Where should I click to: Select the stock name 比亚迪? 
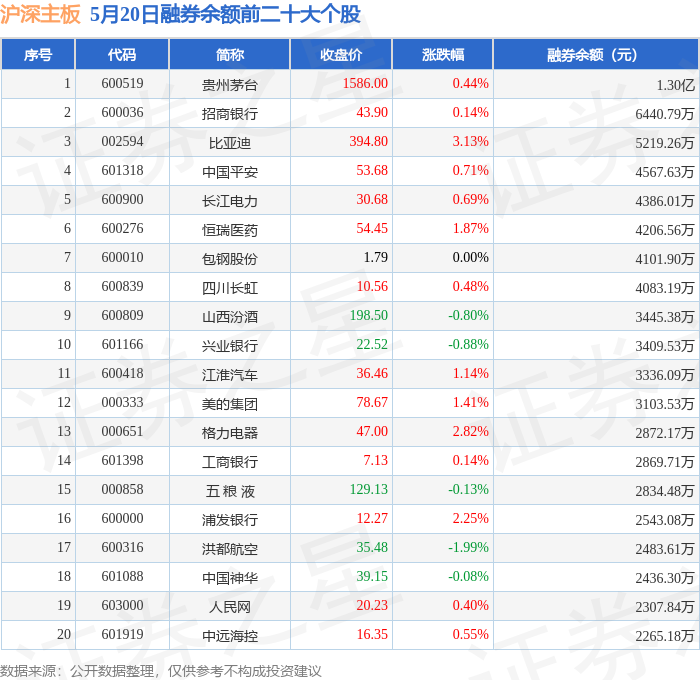pyautogui.click(x=229, y=143)
